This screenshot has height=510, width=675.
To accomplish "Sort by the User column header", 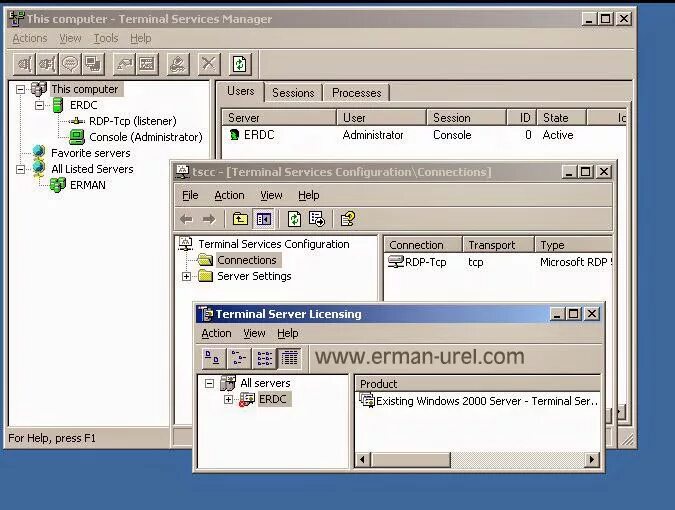I will click(x=381, y=117).
